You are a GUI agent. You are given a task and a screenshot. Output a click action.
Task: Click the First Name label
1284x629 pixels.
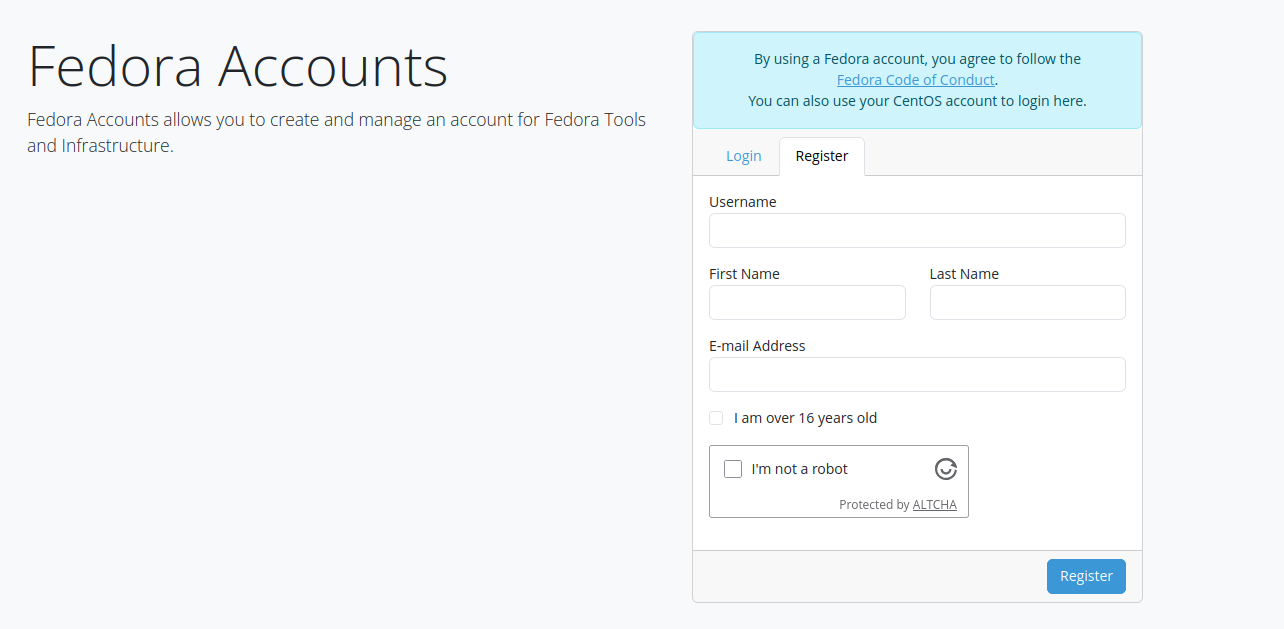click(x=744, y=274)
